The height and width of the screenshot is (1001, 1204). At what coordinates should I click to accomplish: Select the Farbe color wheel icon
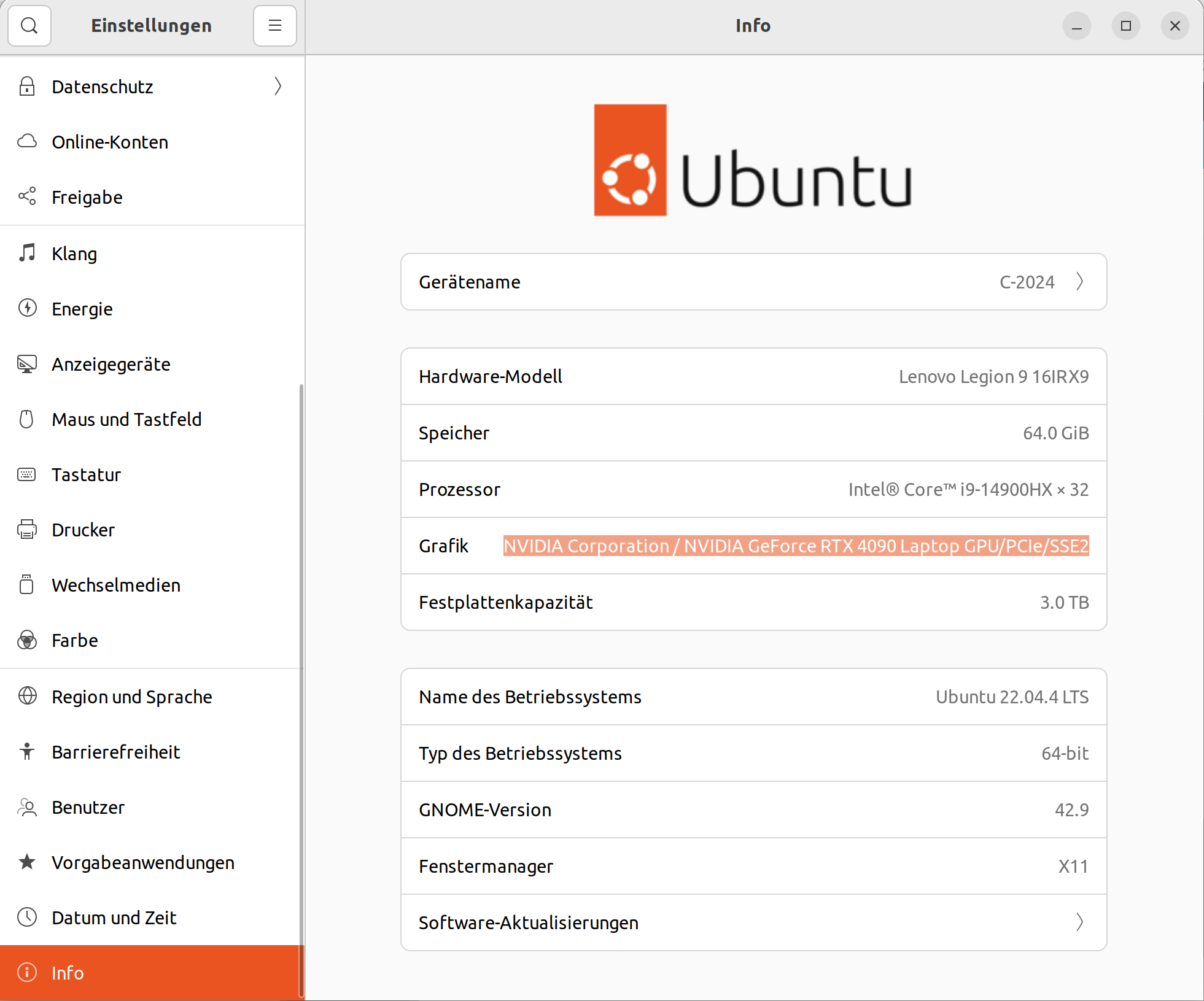[x=27, y=640]
